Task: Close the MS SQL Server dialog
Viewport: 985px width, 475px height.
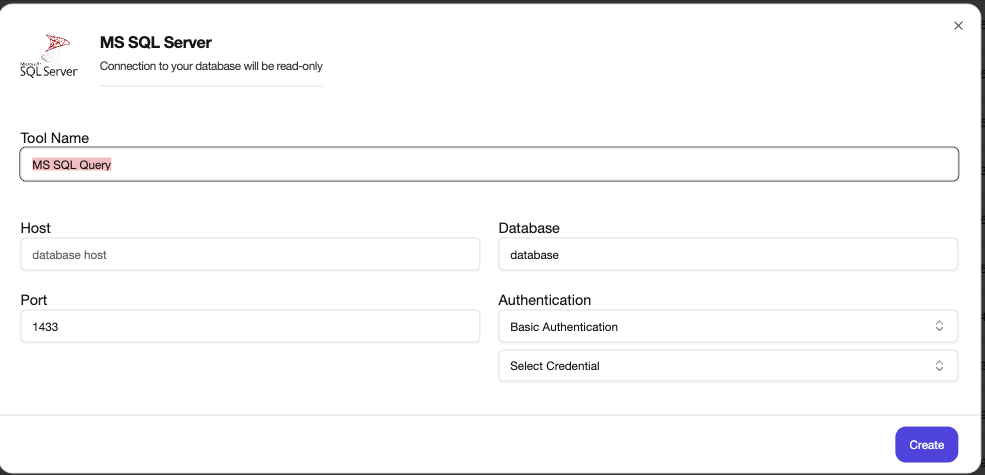Action: coord(958,26)
